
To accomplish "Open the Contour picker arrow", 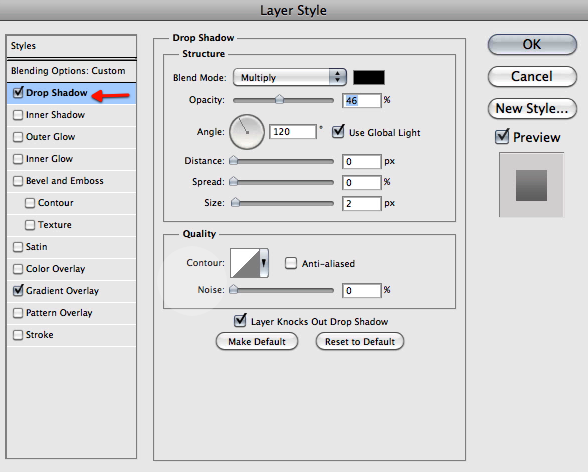I will 264,263.
